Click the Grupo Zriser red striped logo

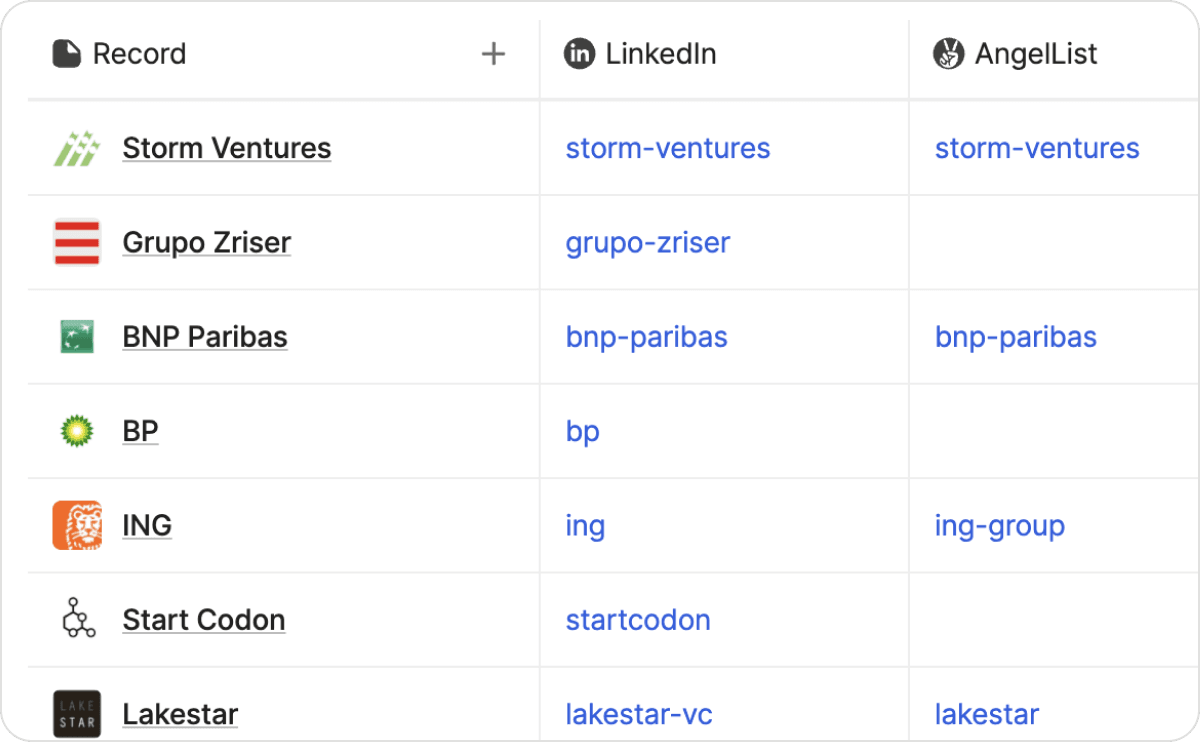click(x=77, y=243)
